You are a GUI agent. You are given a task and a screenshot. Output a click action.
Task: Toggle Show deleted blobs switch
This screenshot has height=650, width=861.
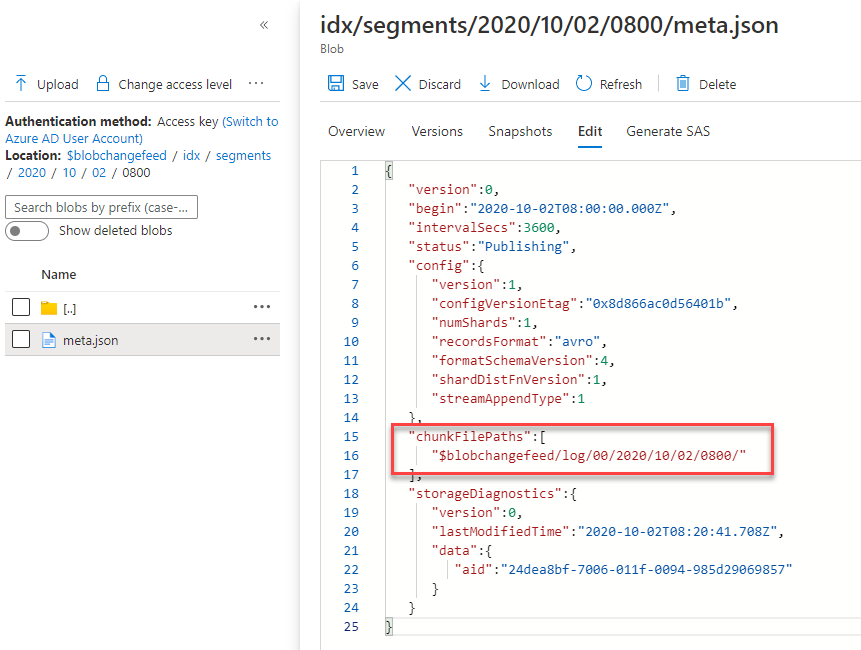click(x=27, y=231)
